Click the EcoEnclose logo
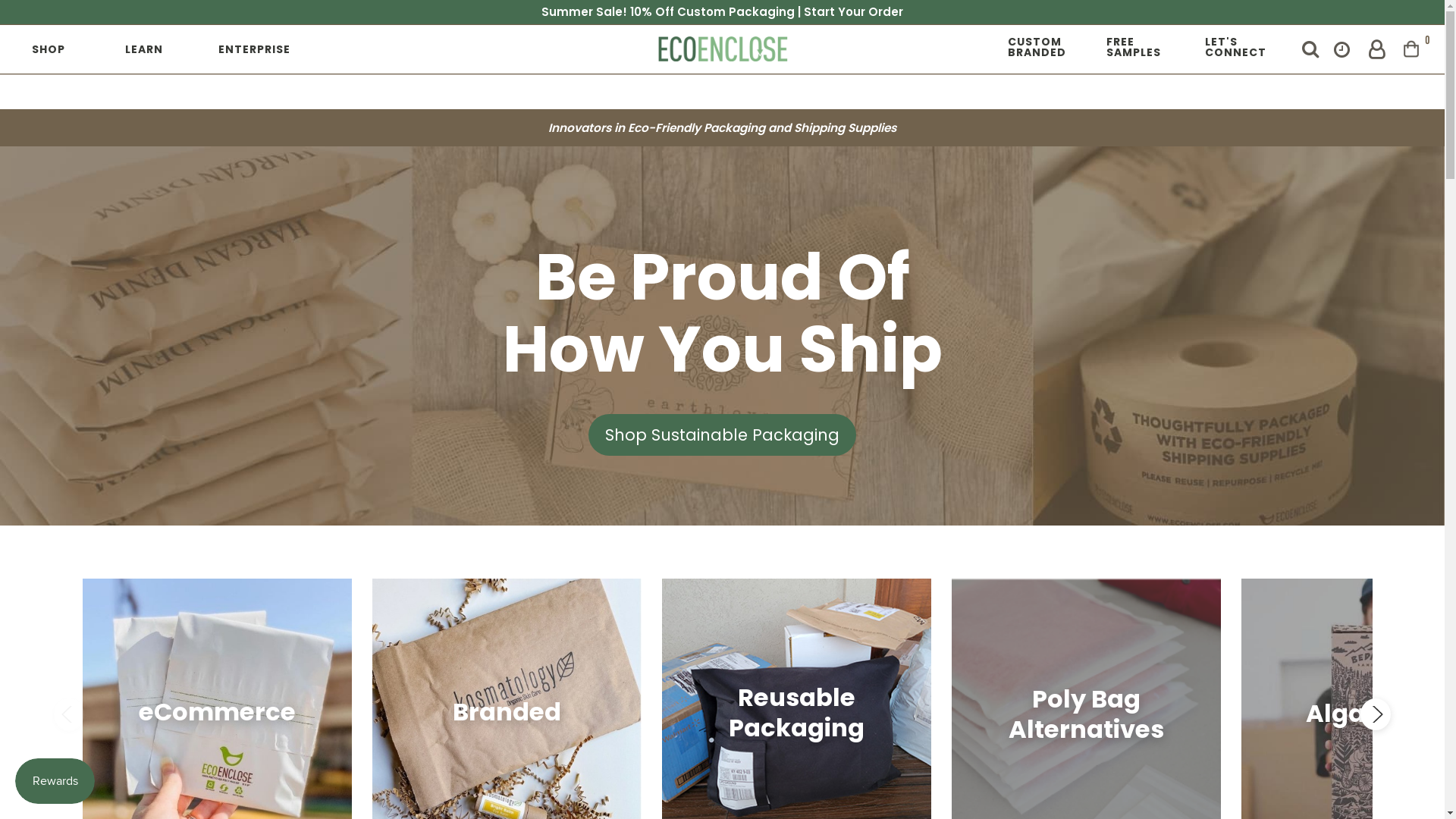 (723, 49)
